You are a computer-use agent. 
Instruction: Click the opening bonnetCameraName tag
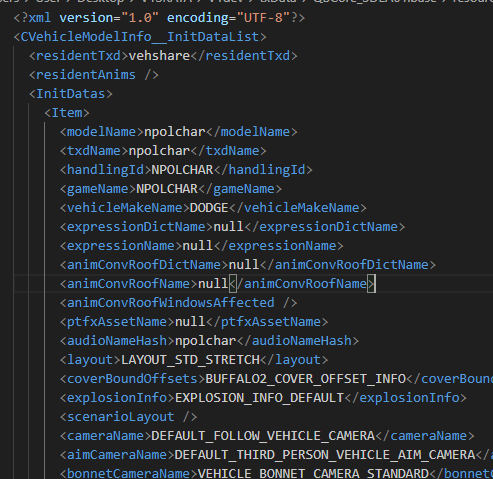click(129, 473)
